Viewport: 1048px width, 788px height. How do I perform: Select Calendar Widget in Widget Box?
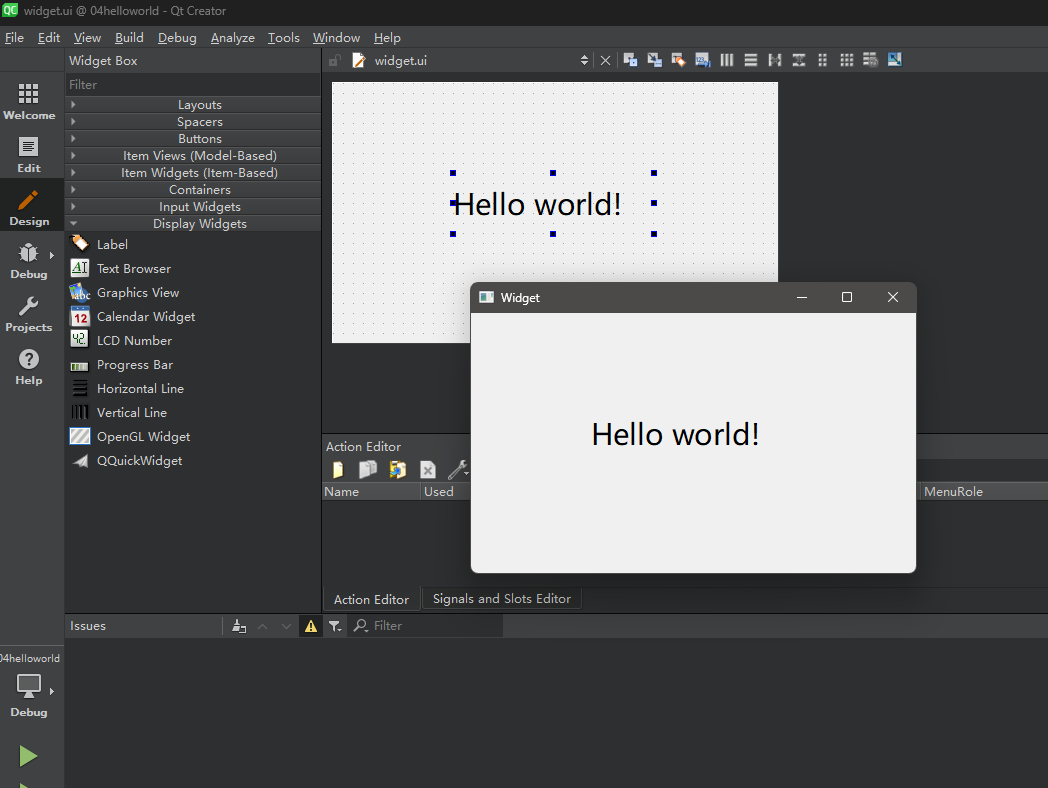pyautogui.click(x=145, y=317)
